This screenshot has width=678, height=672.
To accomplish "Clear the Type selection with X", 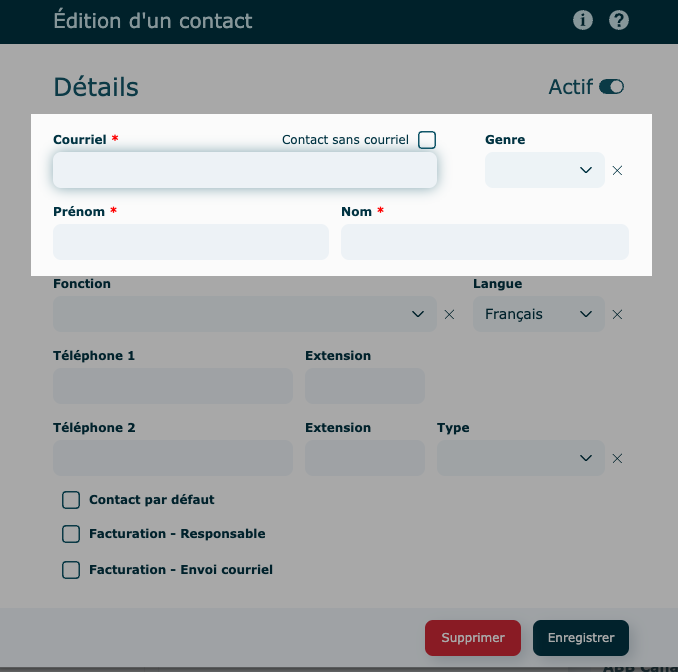I will tap(617, 458).
